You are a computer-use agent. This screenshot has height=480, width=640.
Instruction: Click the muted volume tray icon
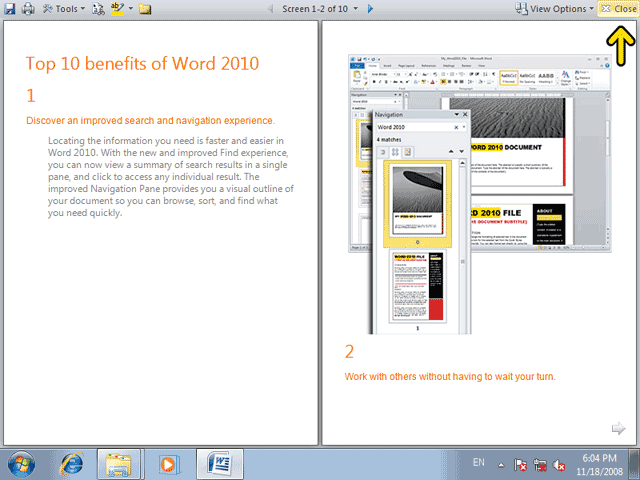[558, 464]
